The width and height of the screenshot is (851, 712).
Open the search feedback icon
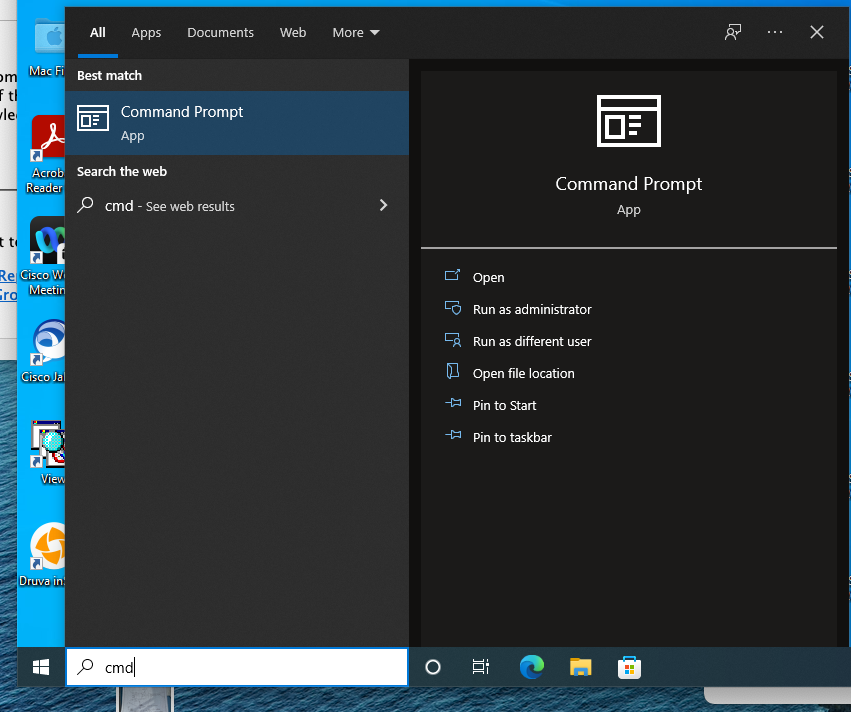click(733, 32)
